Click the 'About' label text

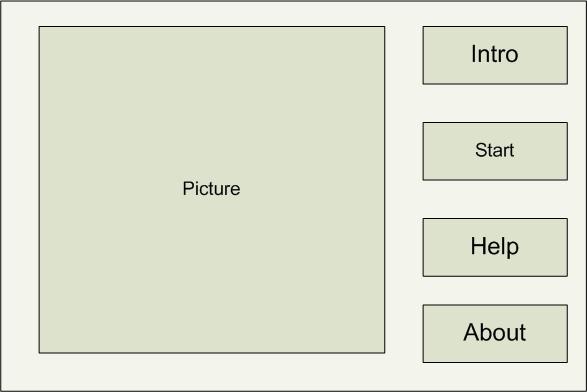coord(495,332)
